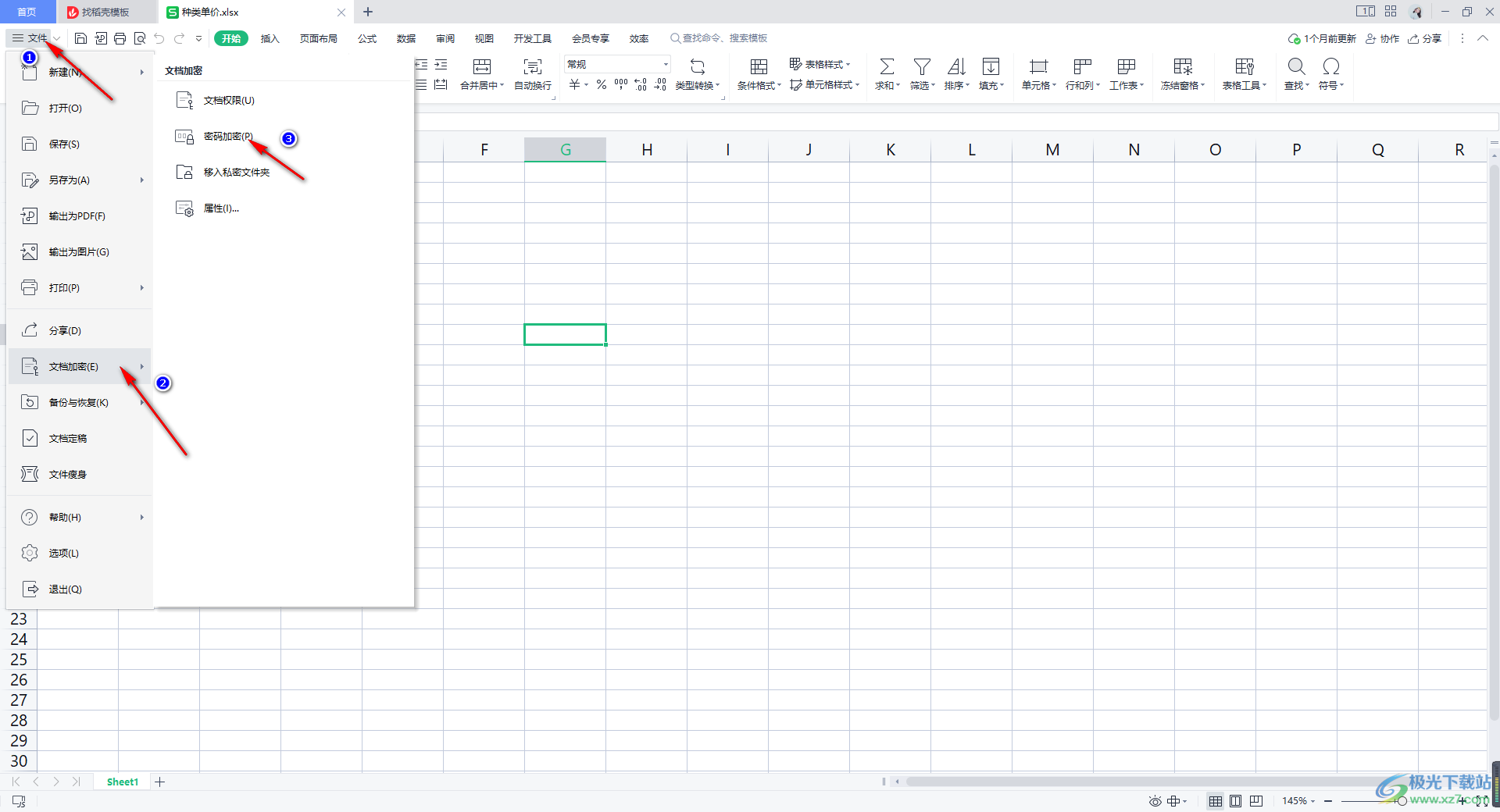
Task: Click the Filter (筛选) funnel icon
Action: [922, 66]
